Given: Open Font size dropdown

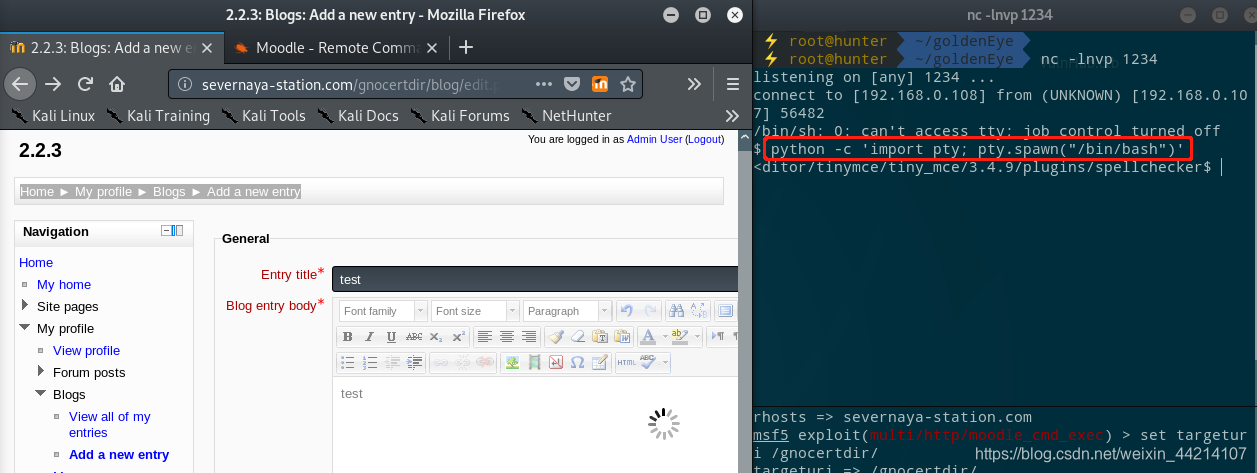Looking at the screenshot, I should pyautogui.click(x=475, y=311).
